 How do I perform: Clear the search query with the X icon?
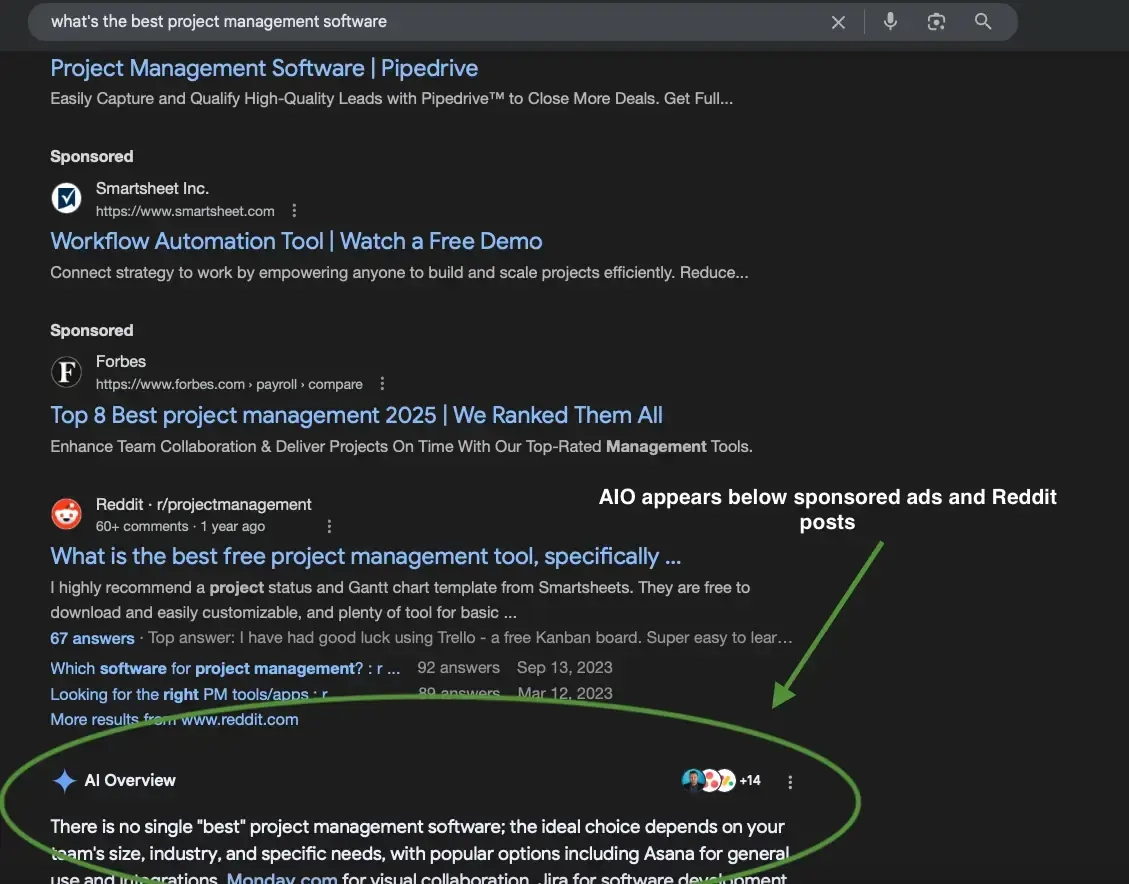838,22
